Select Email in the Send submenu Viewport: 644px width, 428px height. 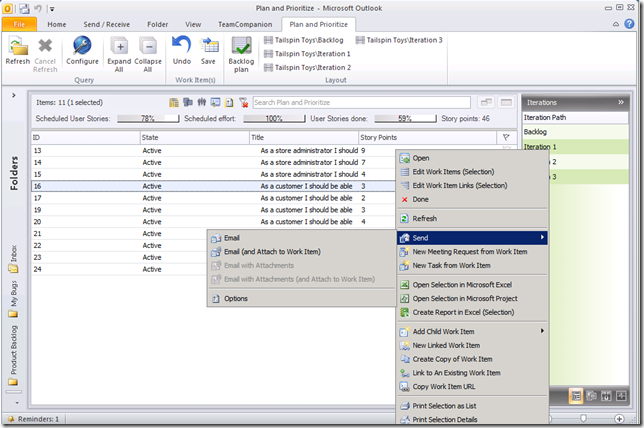point(301,238)
